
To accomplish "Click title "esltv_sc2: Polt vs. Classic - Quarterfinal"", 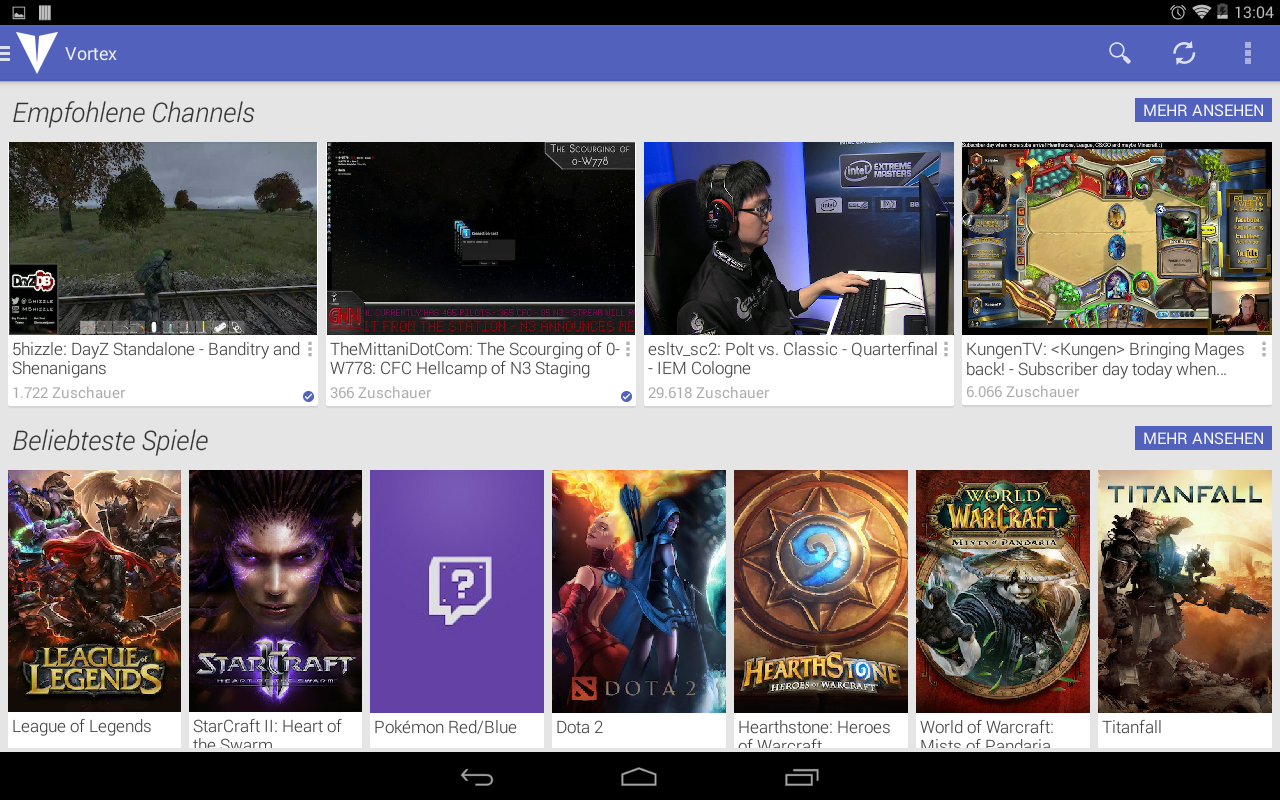I will tap(793, 359).
